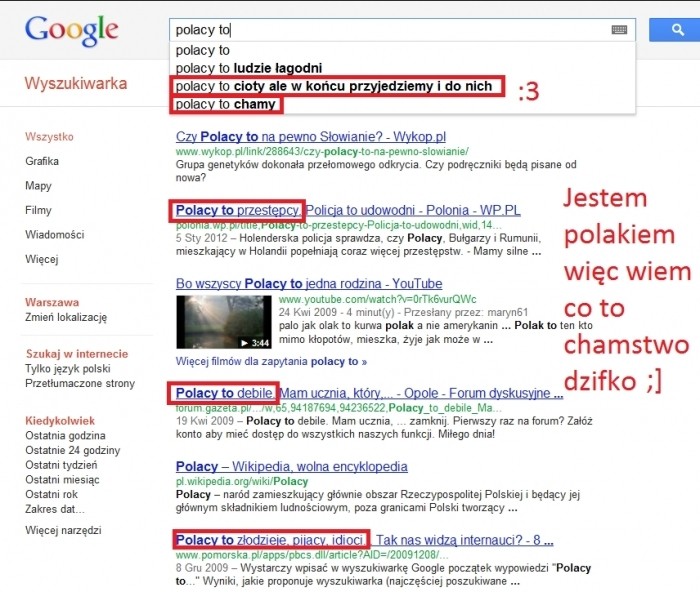
Task: Click 'Więcej filmów dla zapytania polacy to'
Action: (271, 361)
